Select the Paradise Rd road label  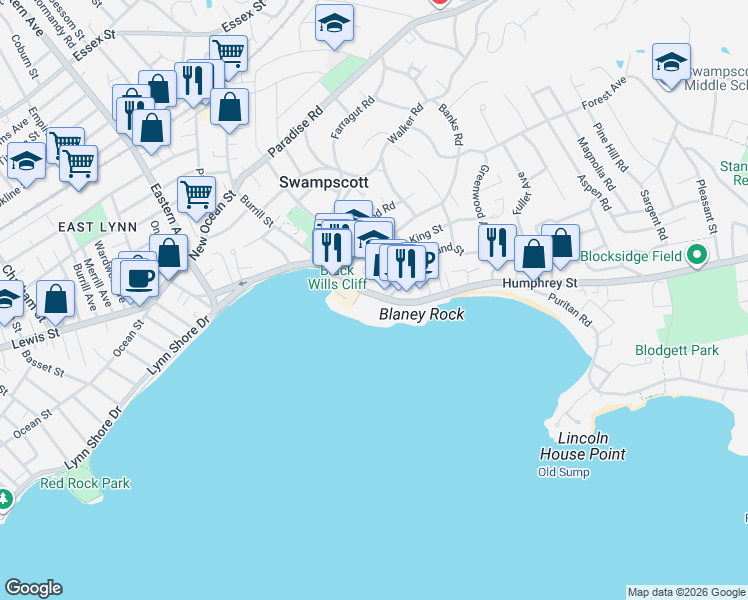pos(296,132)
